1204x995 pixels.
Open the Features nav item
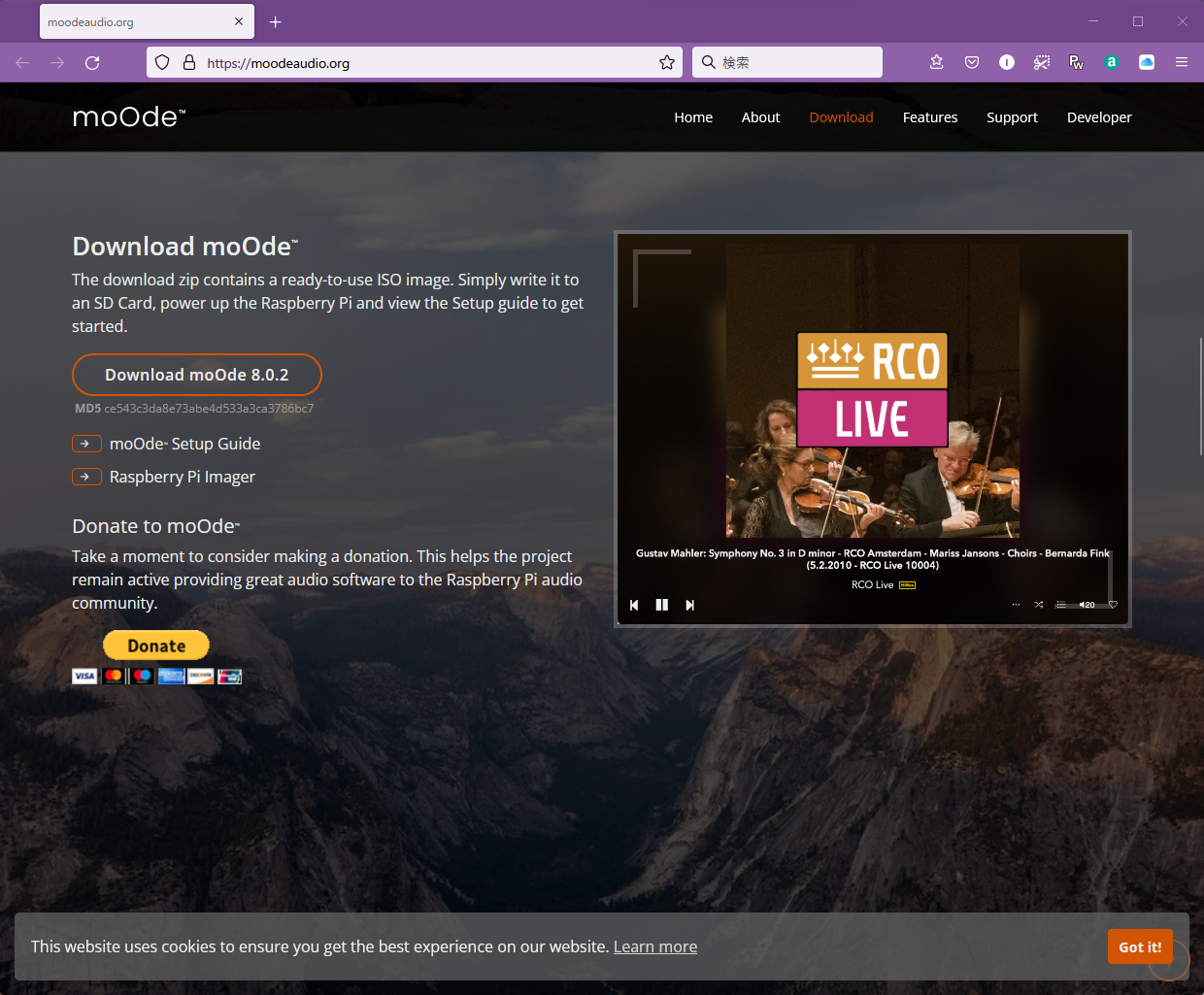(930, 117)
